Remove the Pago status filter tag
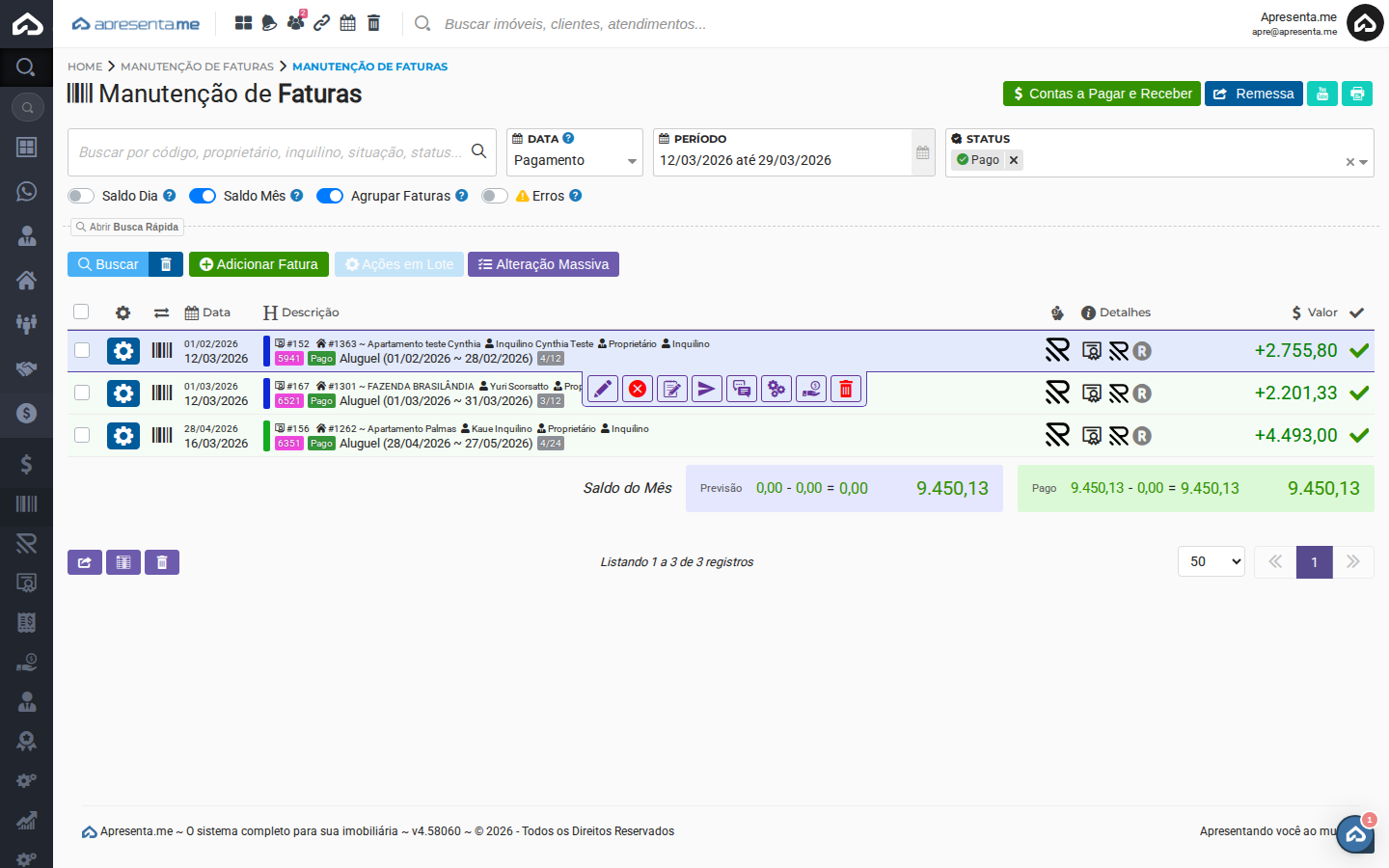This screenshot has width=1389, height=868. (1014, 160)
